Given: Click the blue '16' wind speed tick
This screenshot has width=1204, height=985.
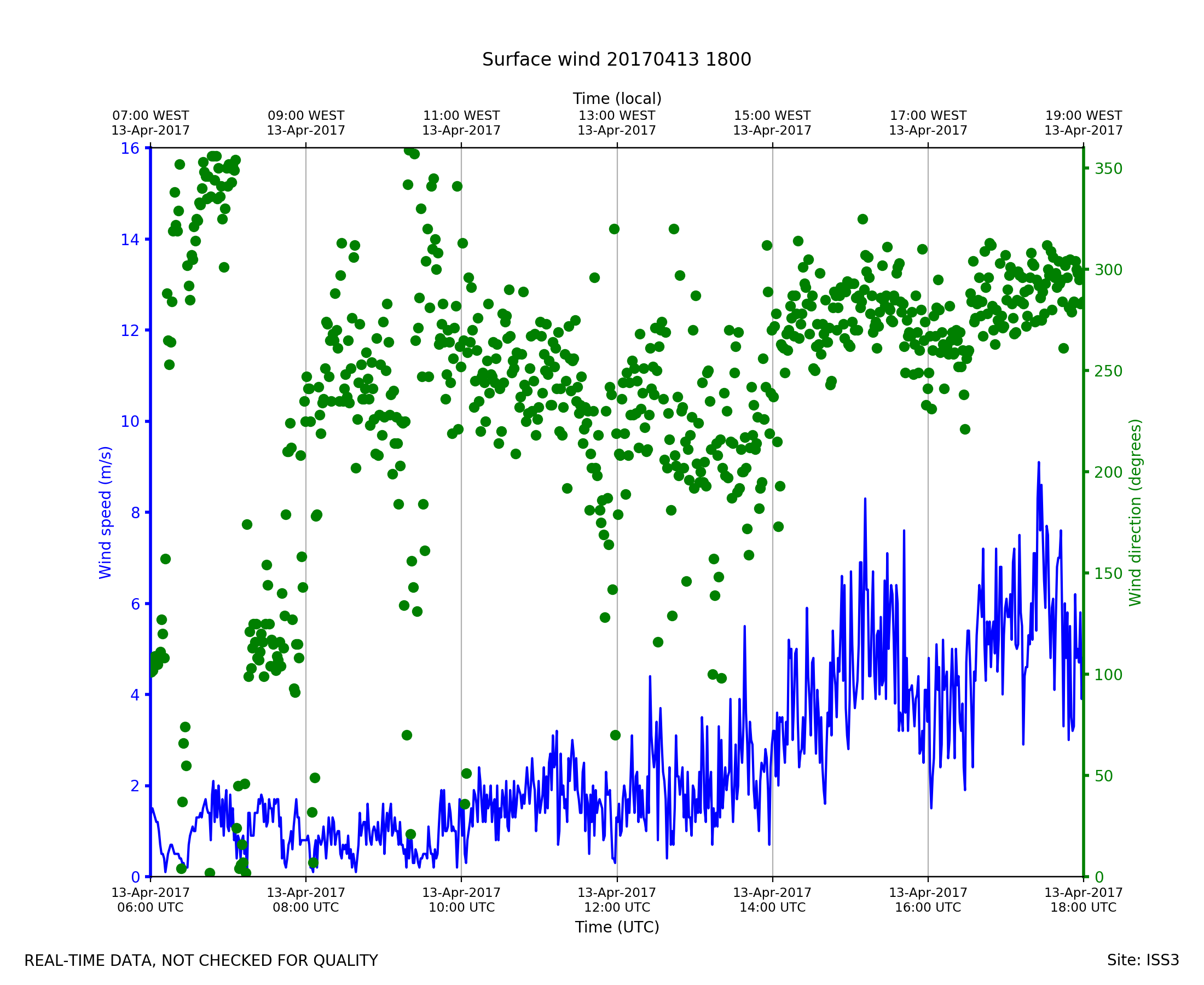Looking at the screenshot, I should (130, 149).
